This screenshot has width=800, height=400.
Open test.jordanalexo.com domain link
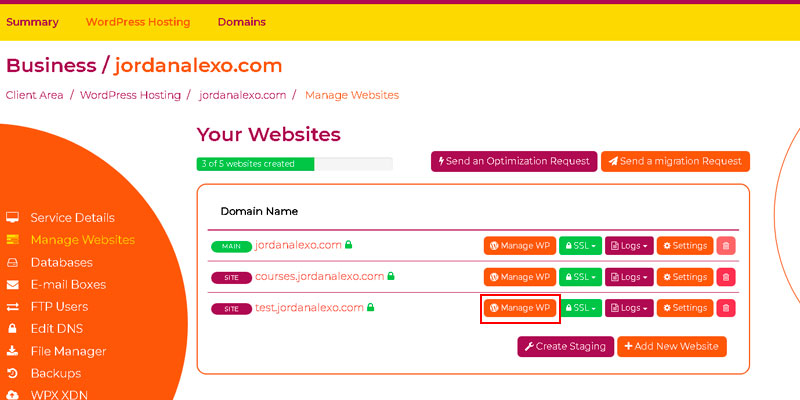[x=309, y=308]
